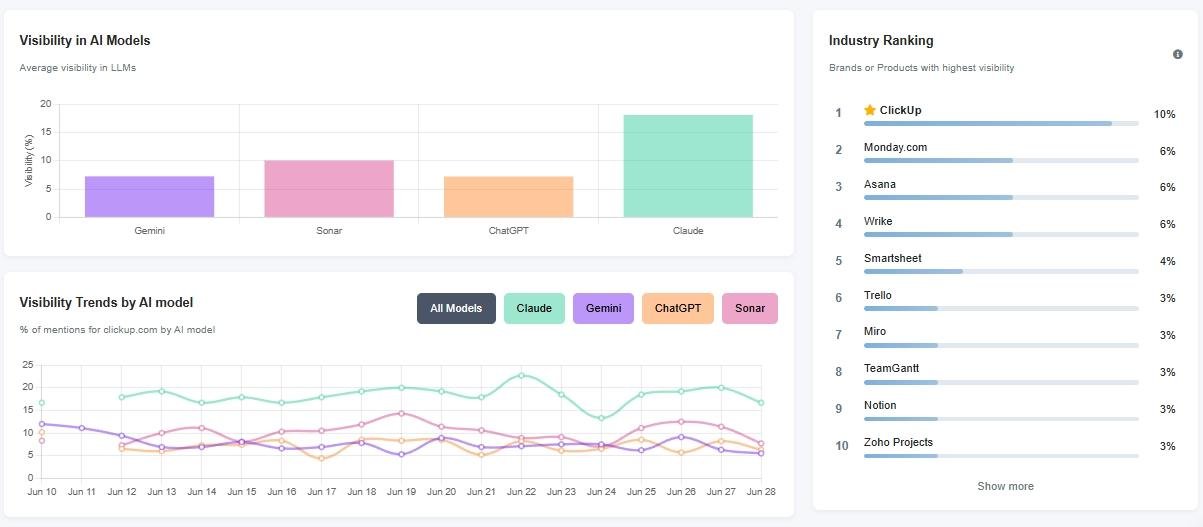1203x527 pixels.
Task: Click the info icon in Industry Ranking
Action: coord(1177,54)
